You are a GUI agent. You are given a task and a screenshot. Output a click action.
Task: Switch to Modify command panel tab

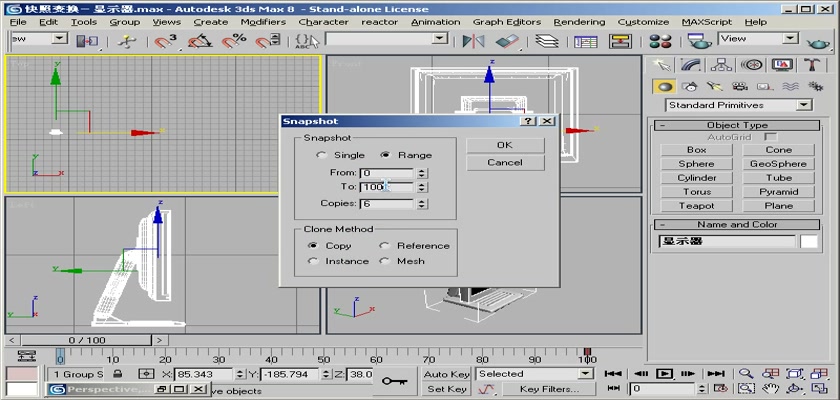(692, 65)
